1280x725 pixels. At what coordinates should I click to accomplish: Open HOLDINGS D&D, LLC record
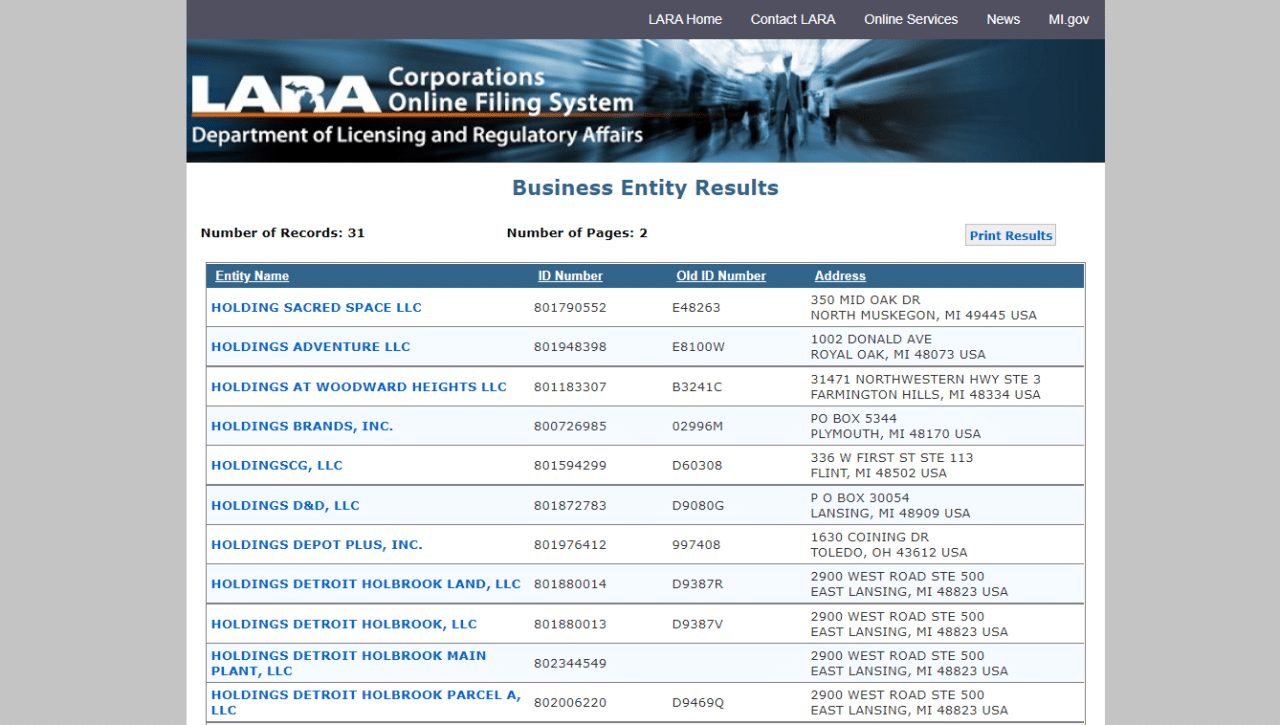pos(285,506)
